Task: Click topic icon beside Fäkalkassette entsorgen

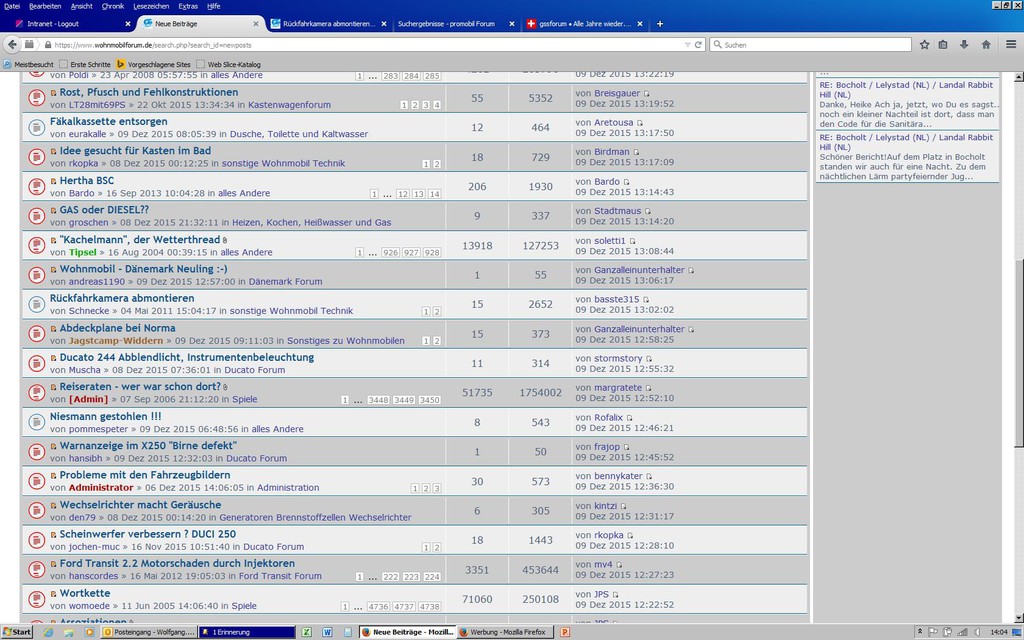Action: pos(37,127)
